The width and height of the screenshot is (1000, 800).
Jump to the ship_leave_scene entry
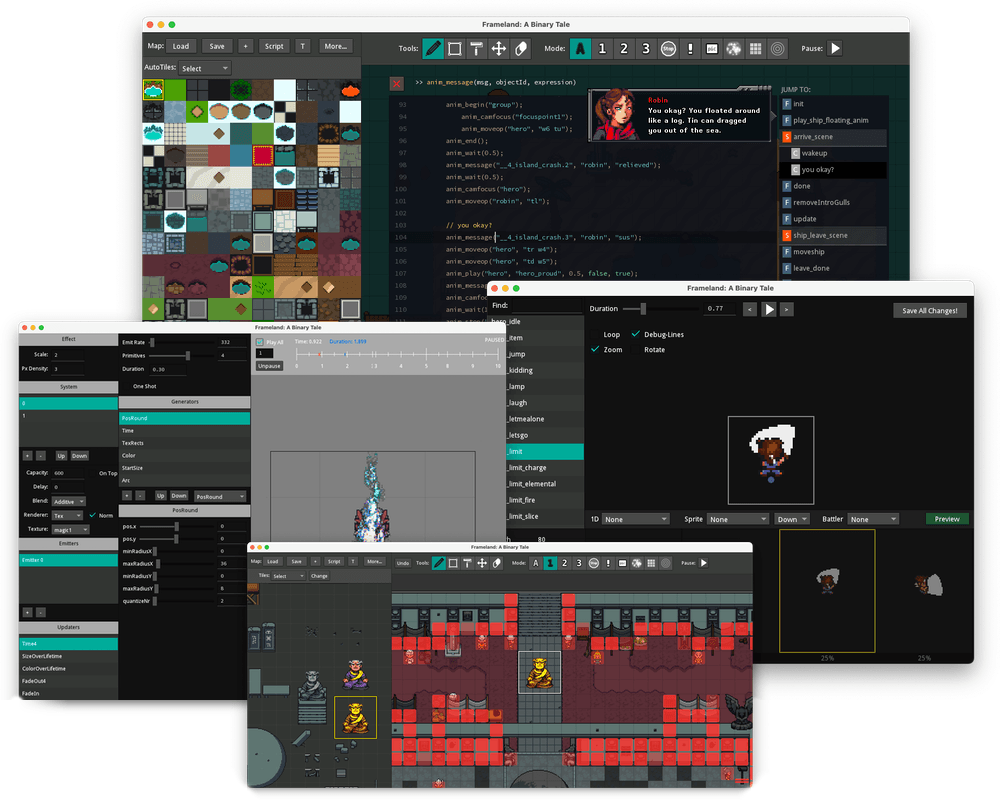tap(820, 235)
